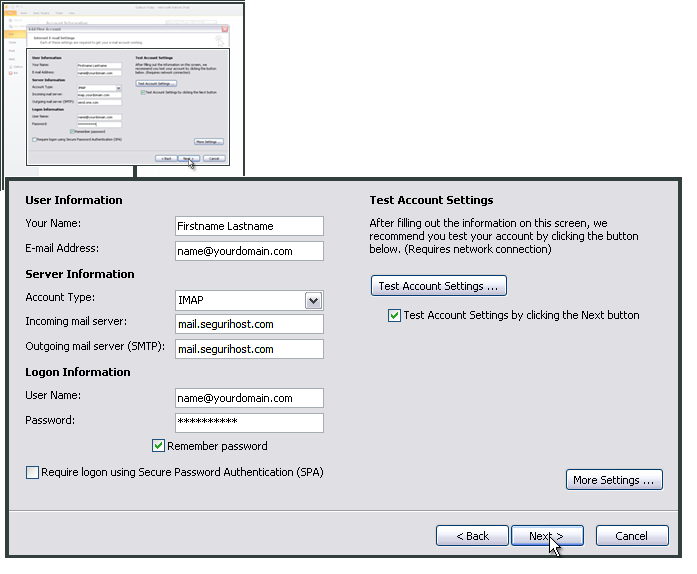Go back with the large Back button

(x=472, y=536)
